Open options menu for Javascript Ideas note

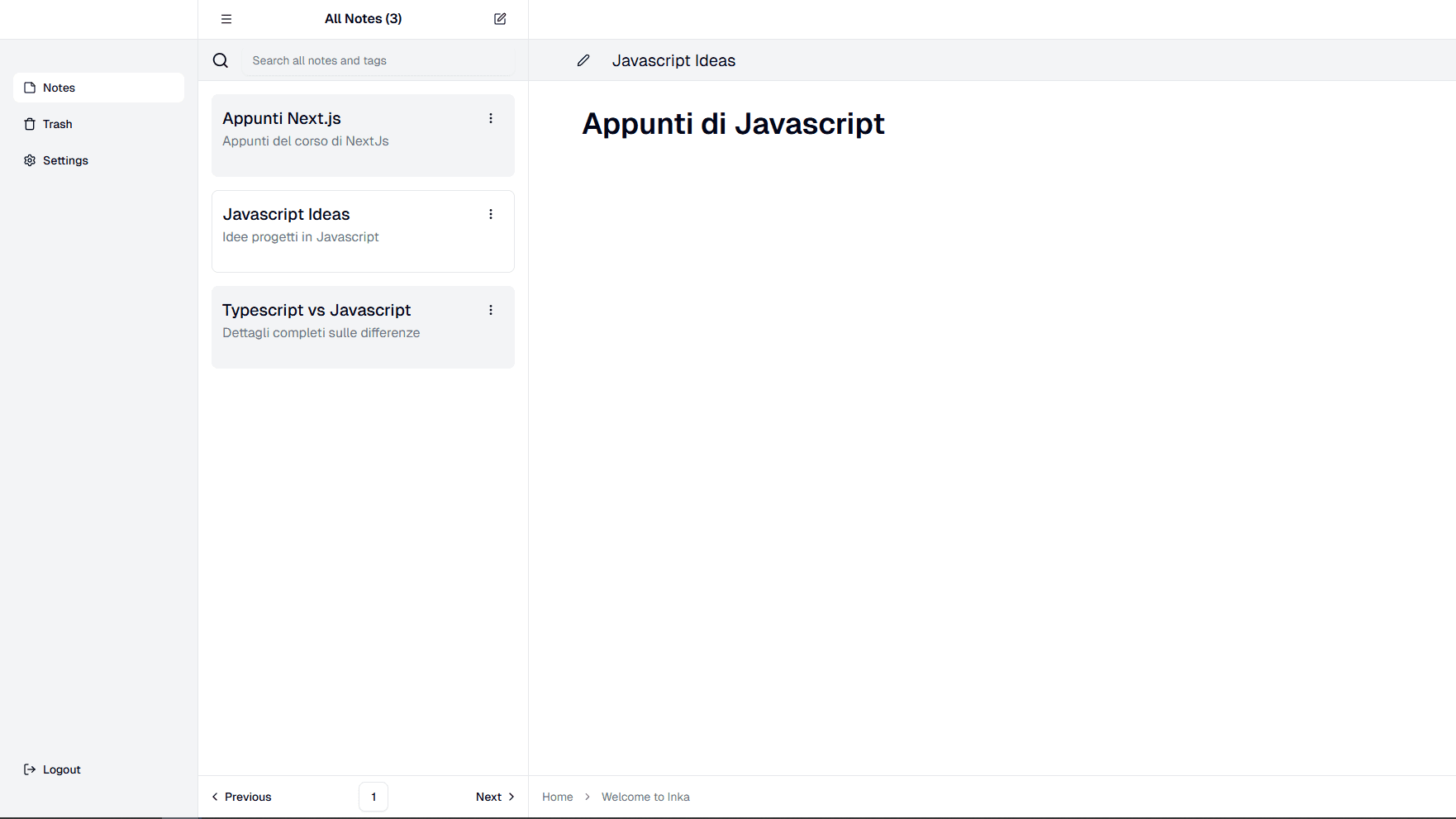point(491,214)
